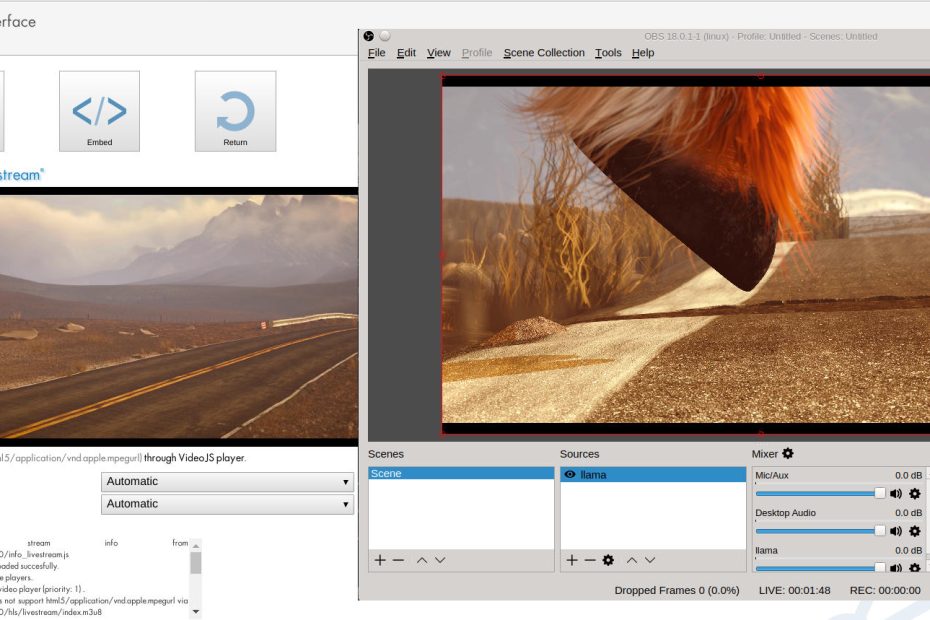
Task: Add a new source with the plus icon
Action: pos(571,560)
